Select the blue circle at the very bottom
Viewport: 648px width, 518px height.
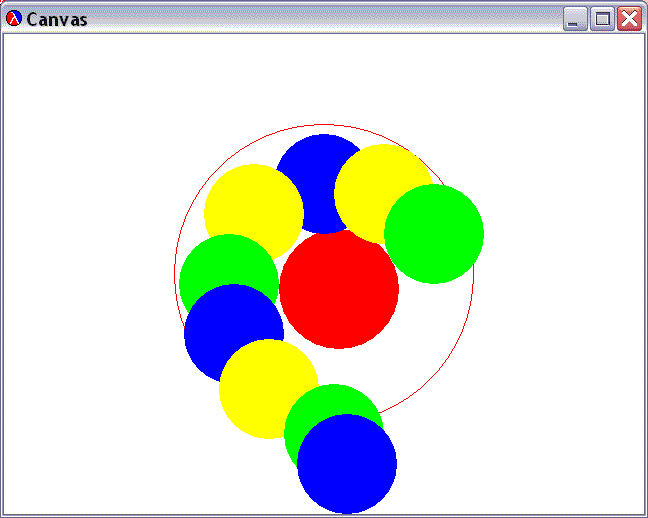(x=347, y=465)
